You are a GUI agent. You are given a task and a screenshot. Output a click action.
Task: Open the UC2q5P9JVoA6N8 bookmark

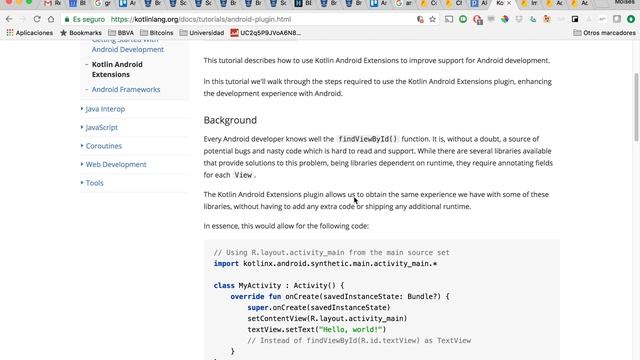[x=266, y=33]
